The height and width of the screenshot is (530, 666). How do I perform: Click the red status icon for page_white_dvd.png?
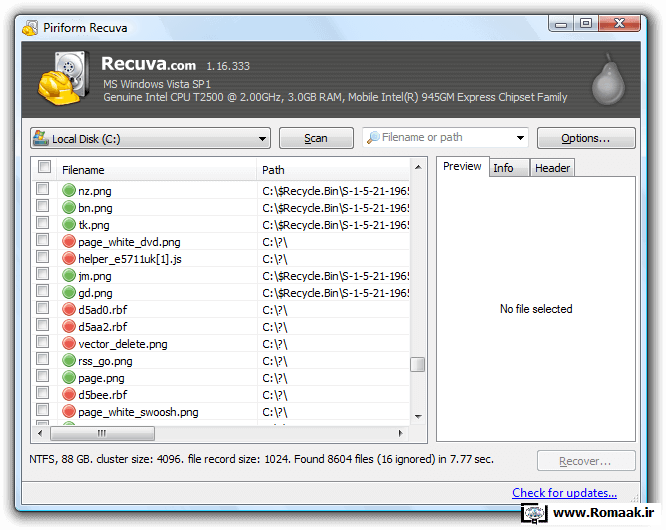[x=69, y=241]
